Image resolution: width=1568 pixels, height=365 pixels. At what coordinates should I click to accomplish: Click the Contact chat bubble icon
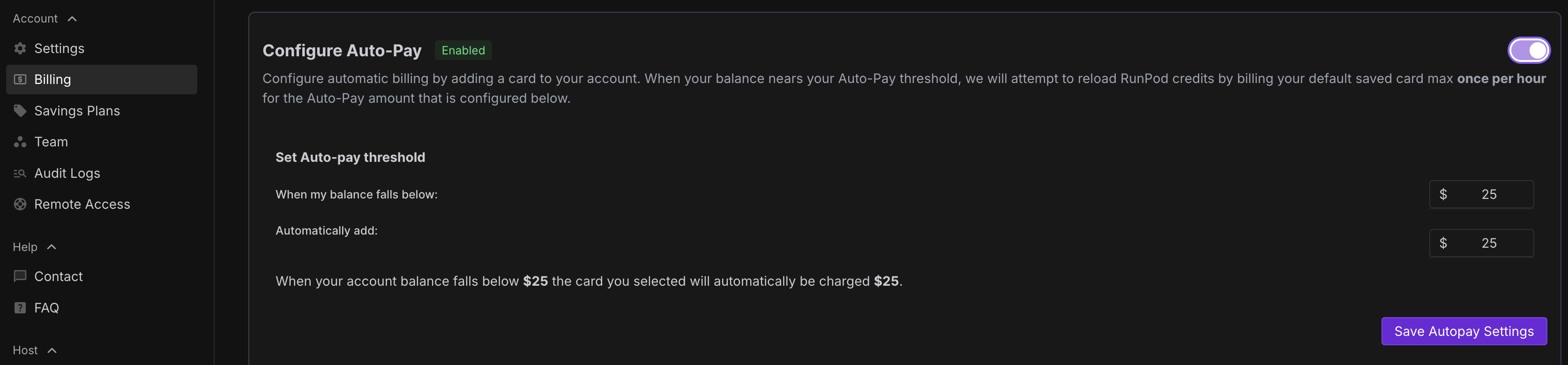coord(20,276)
